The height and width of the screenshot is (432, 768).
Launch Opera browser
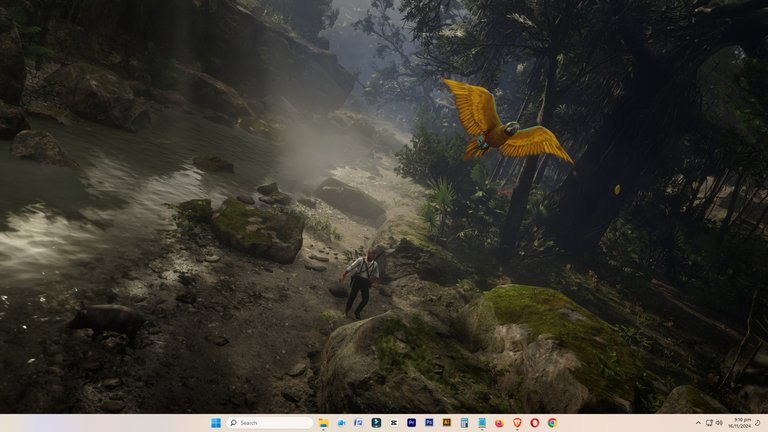pos(535,423)
